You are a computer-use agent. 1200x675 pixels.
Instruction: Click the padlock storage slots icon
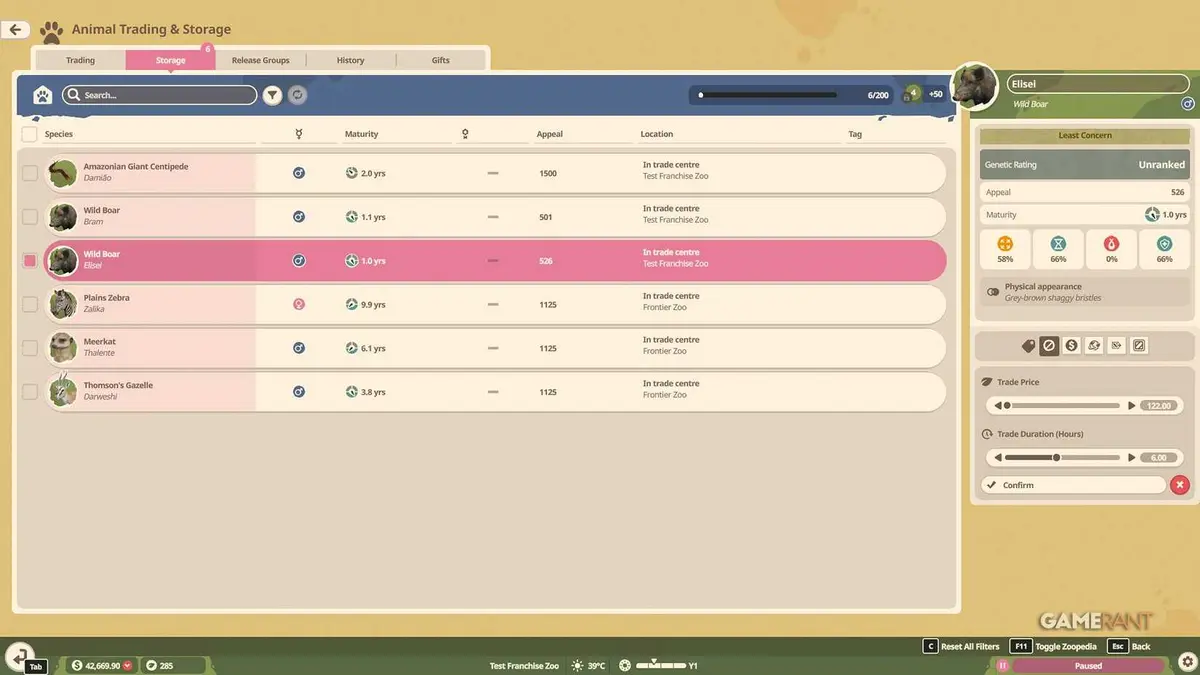[911, 94]
